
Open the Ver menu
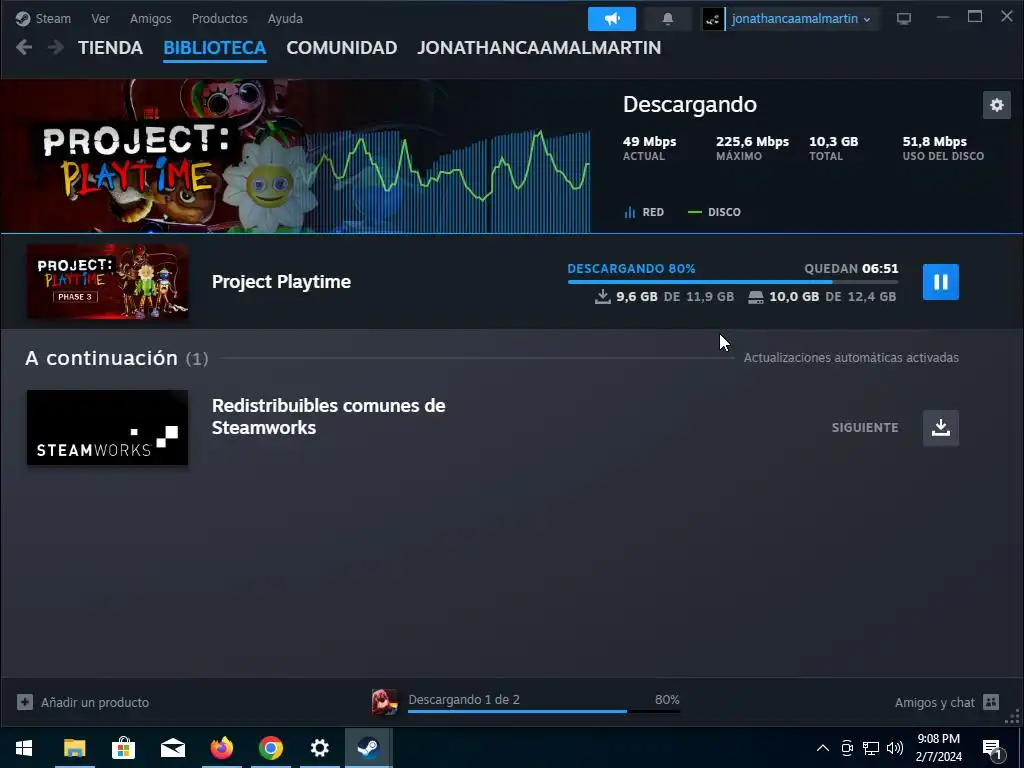click(x=100, y=18)
